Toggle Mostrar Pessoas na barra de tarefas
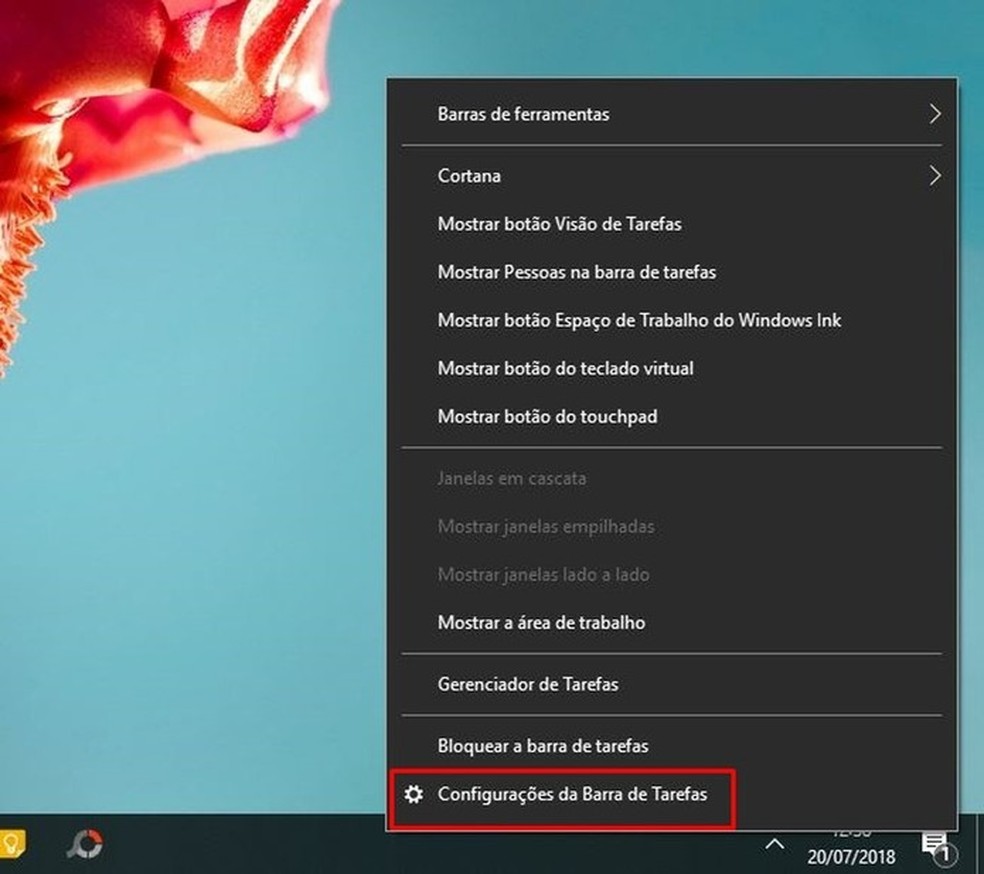The width and height of the screenshot is (984, 874). (x=671, y=272)
